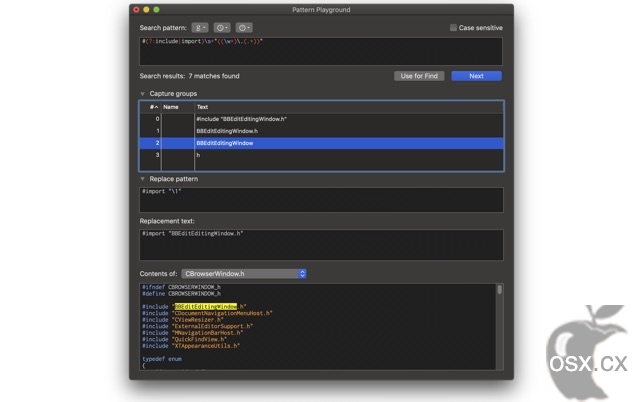Open the recent search history clock menu
The height and width of the screenshot is (402, 643).
click(222, 28)
